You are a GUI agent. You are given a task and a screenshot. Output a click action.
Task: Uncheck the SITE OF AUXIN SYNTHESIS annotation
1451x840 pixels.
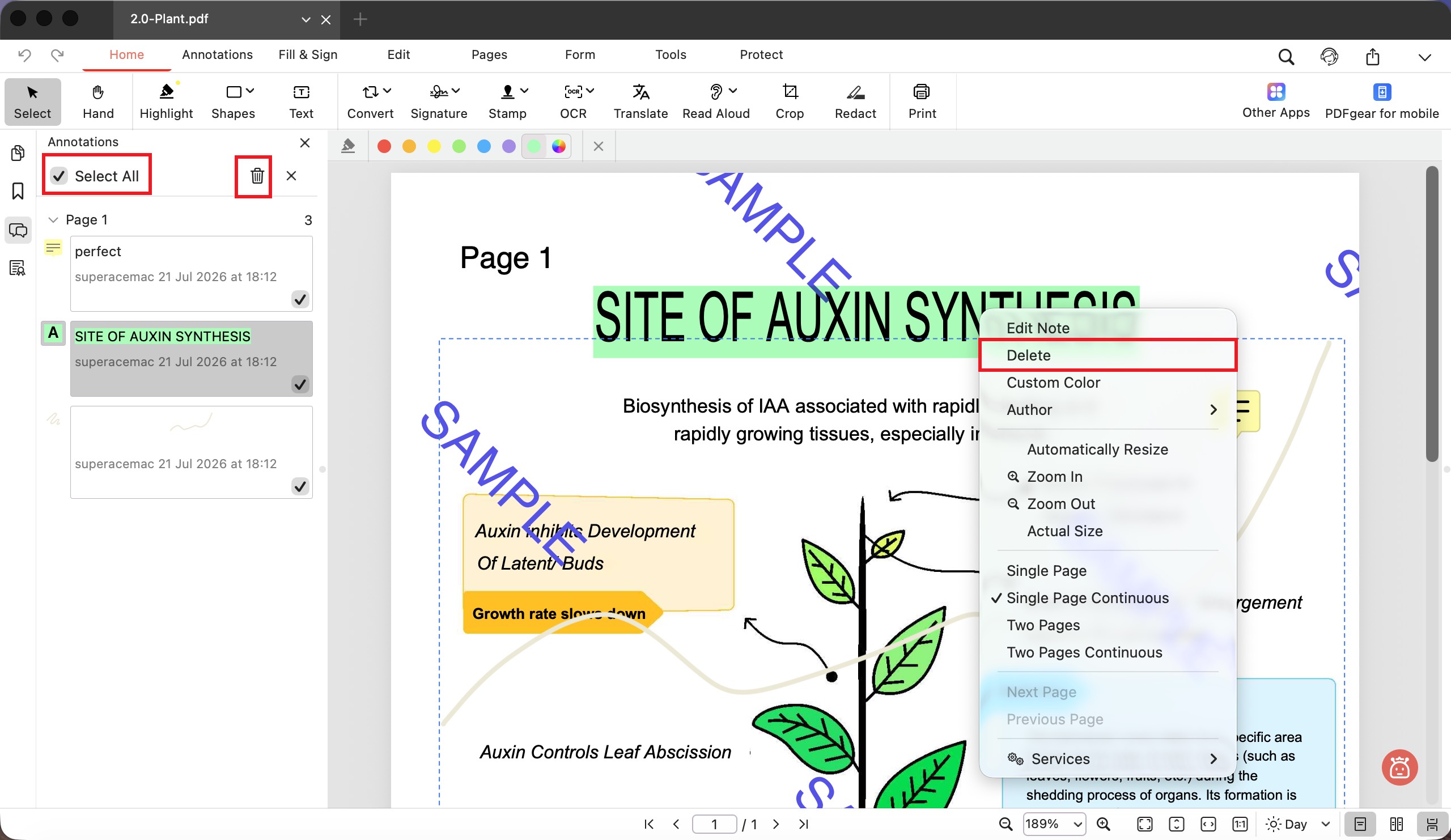[300, 385]
